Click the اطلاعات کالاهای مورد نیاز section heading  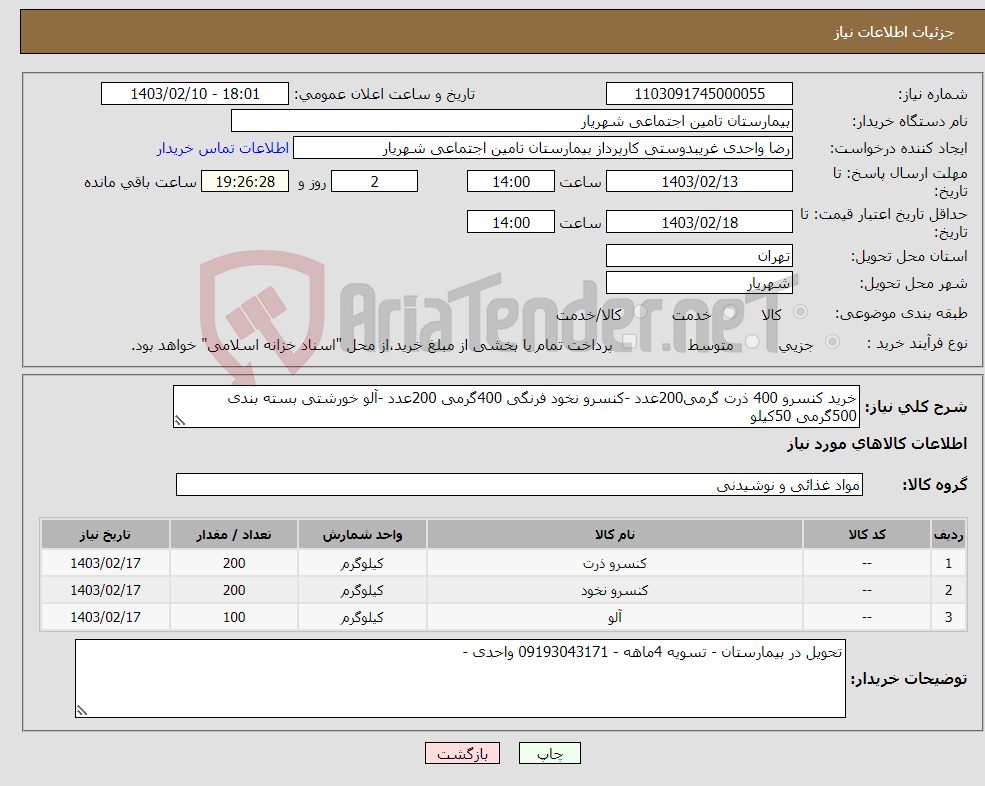tap(877, 444)
